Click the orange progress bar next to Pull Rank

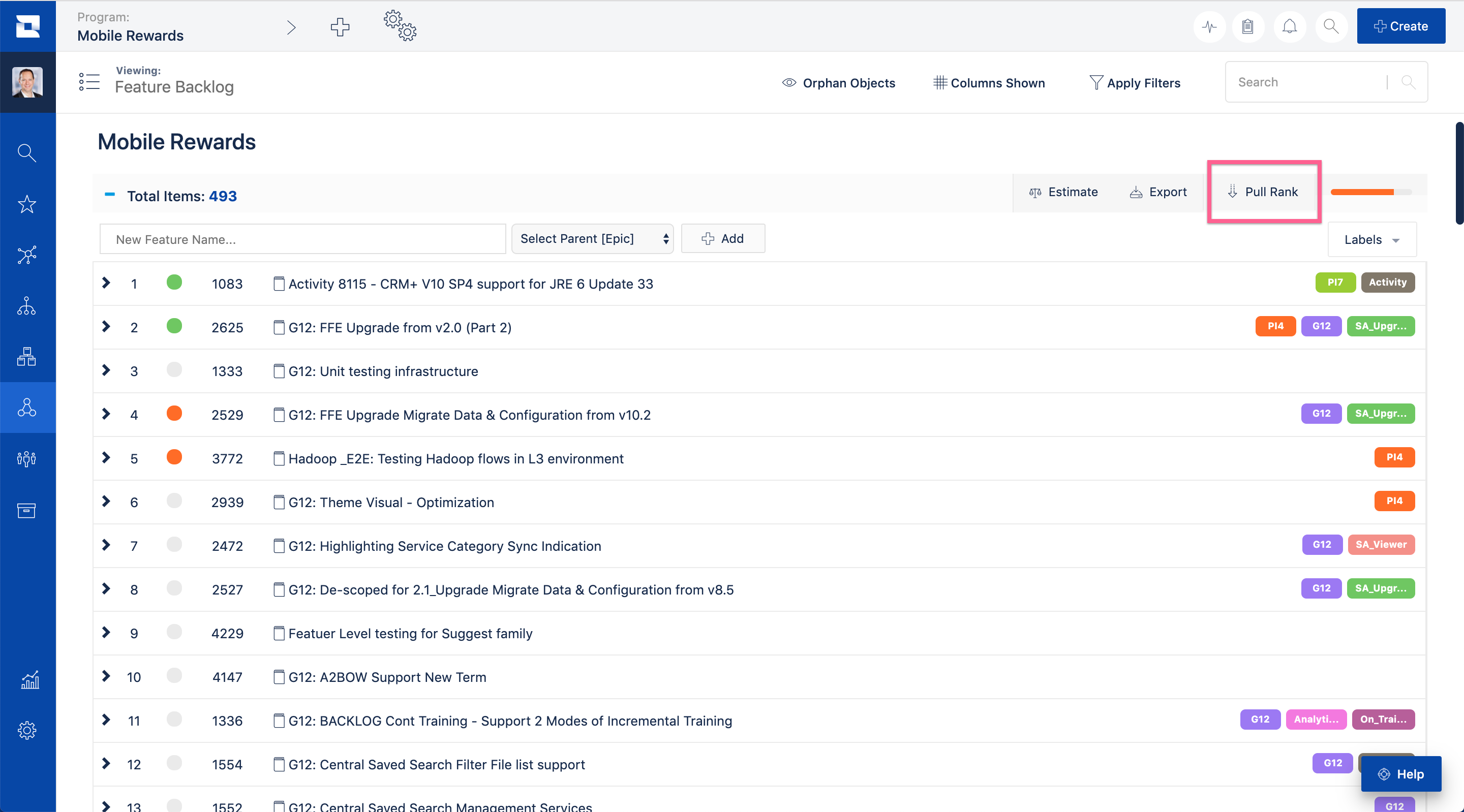[x=1370, y=192]
